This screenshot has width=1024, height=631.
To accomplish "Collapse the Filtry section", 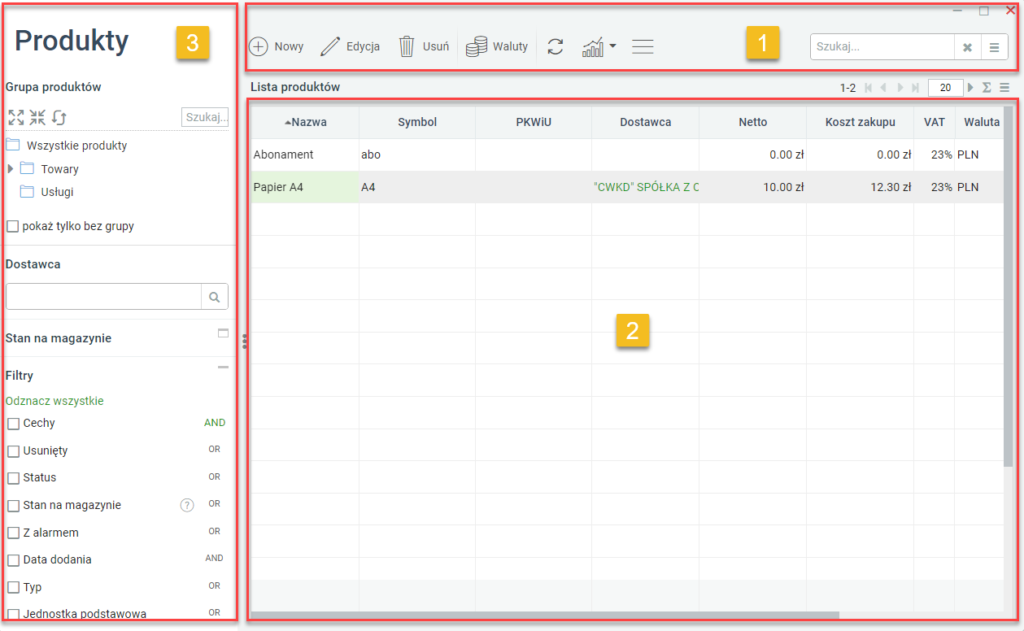I will [x=223, y=368].
